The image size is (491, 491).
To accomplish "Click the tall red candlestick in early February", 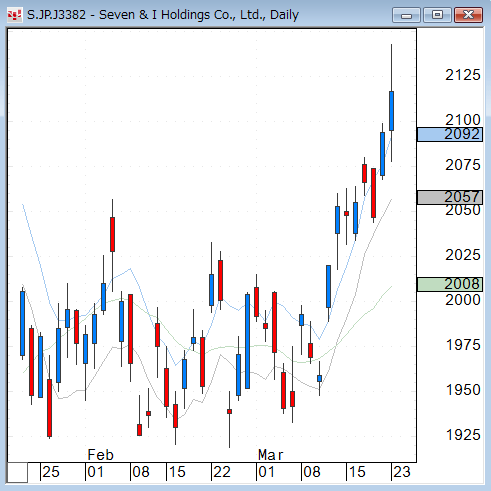I will click(130, 329).
